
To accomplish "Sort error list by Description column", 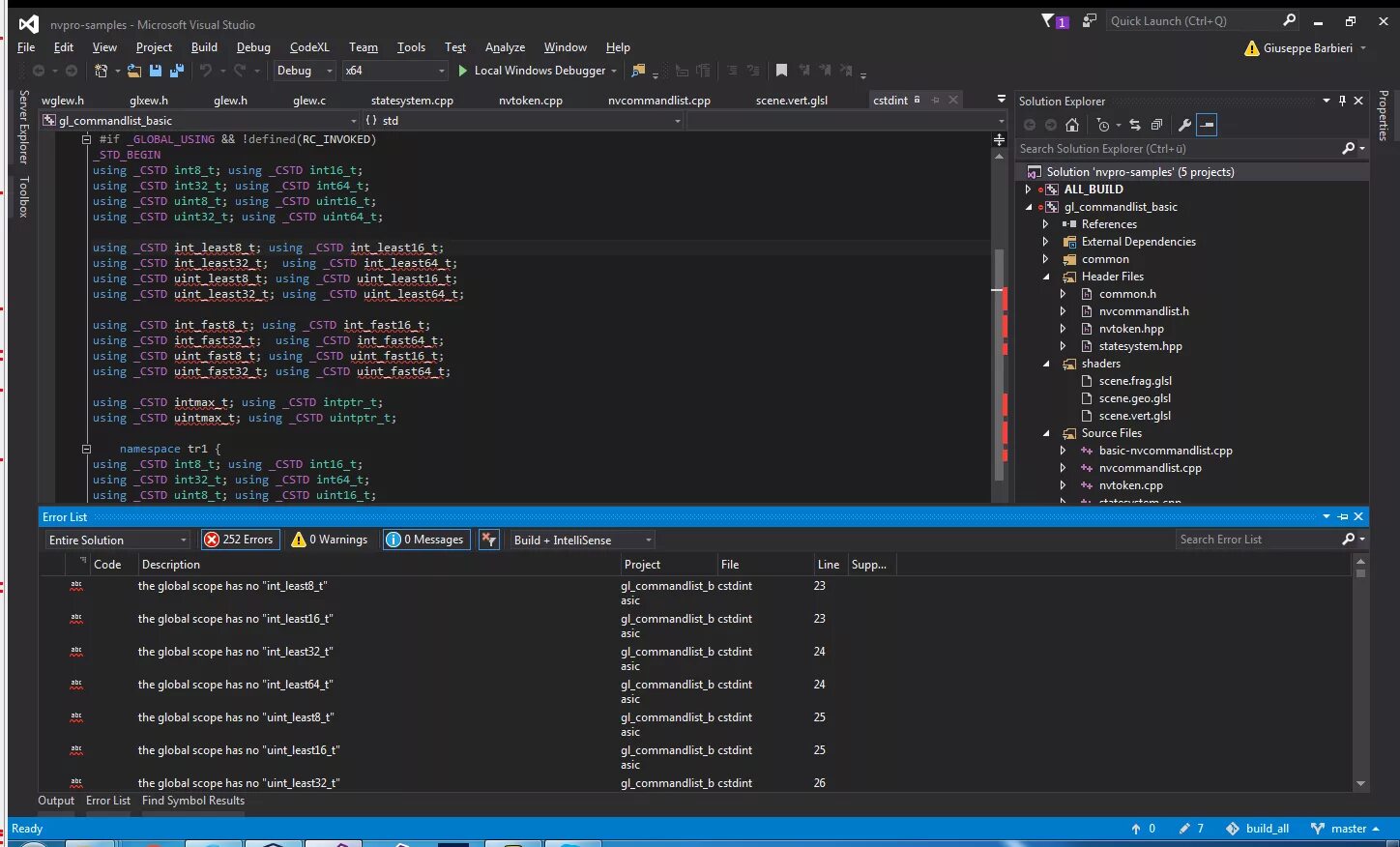I will tap(378, 565).
